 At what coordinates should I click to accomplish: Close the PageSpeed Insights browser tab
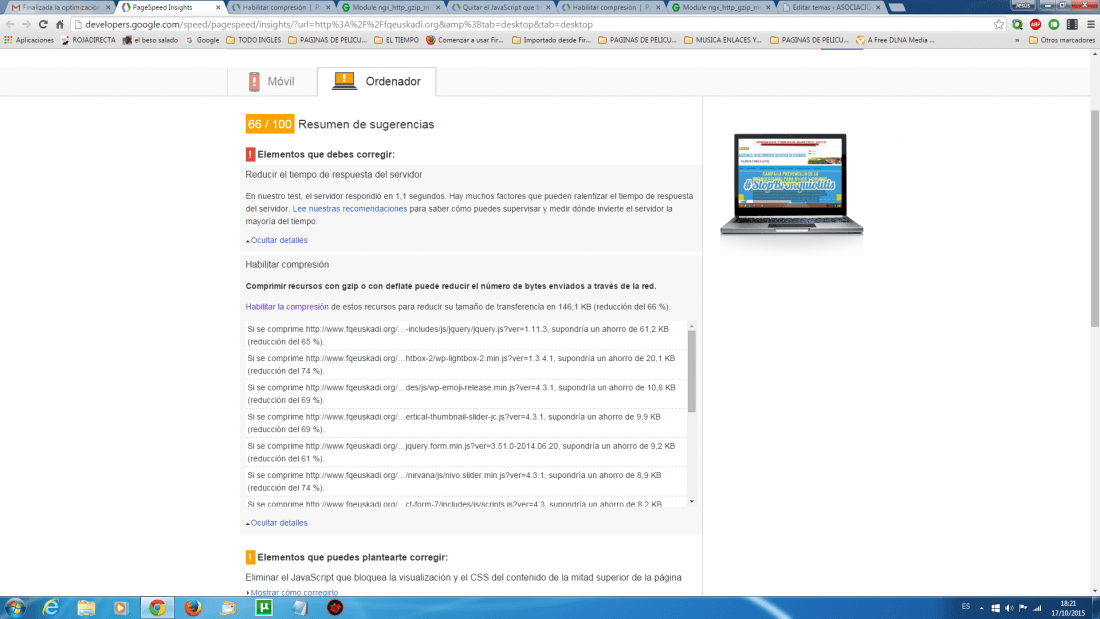(218, 7)
